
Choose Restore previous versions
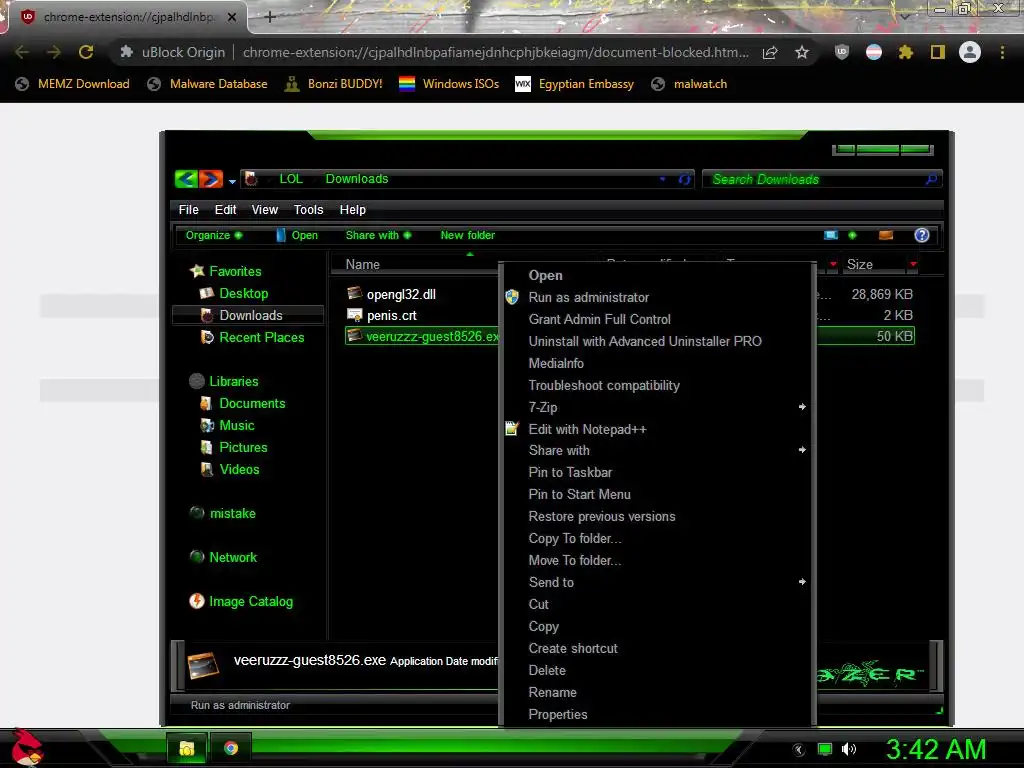[601, 517]
